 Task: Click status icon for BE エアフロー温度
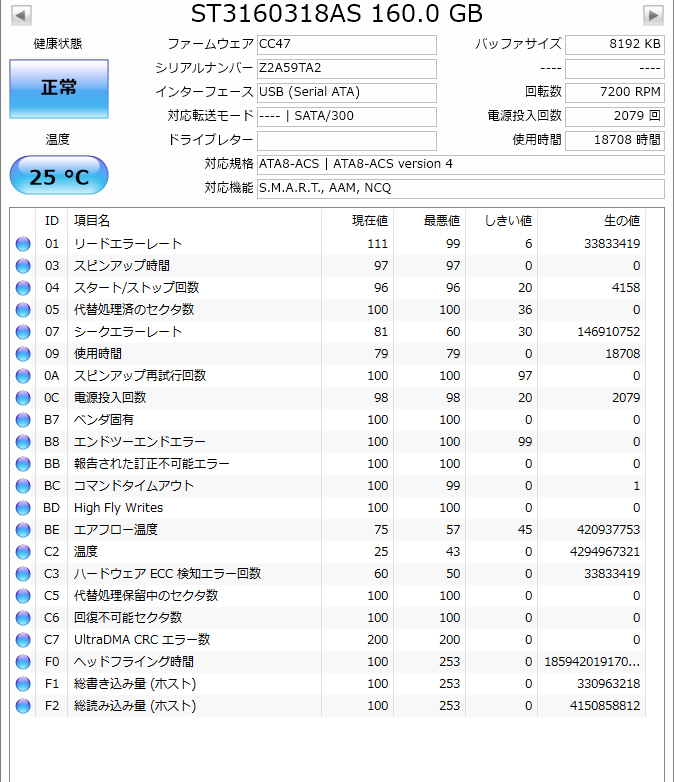click(23, 530)
